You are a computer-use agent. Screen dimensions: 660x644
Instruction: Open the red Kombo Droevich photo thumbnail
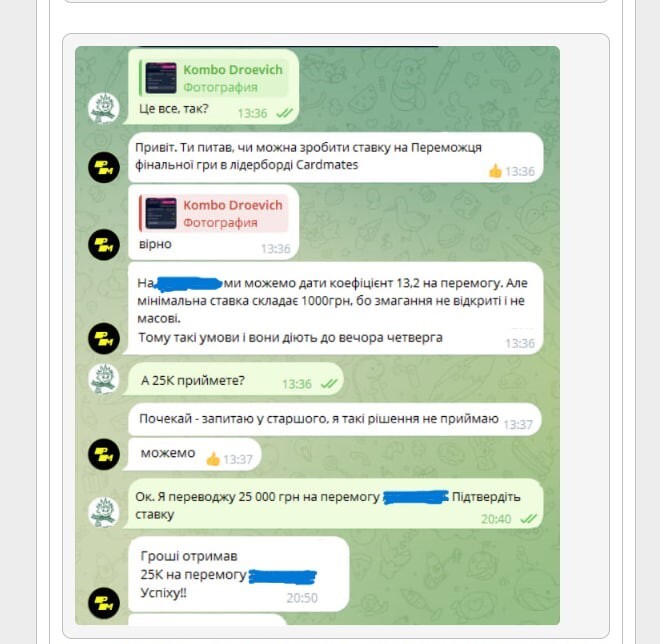[161, 213]
